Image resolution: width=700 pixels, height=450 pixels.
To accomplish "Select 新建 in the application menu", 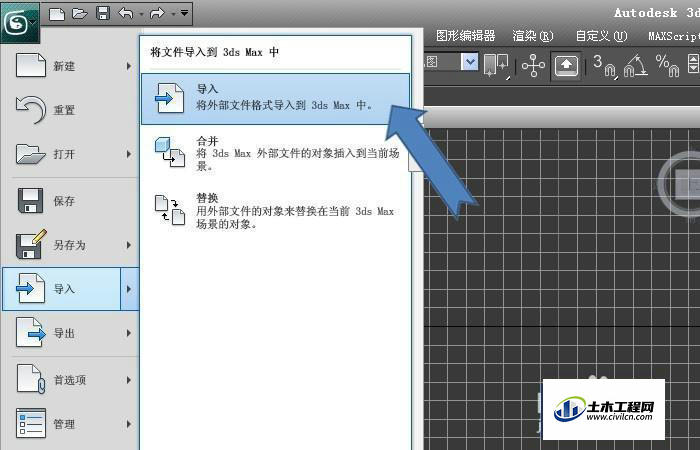I will [x=70, y=66].
